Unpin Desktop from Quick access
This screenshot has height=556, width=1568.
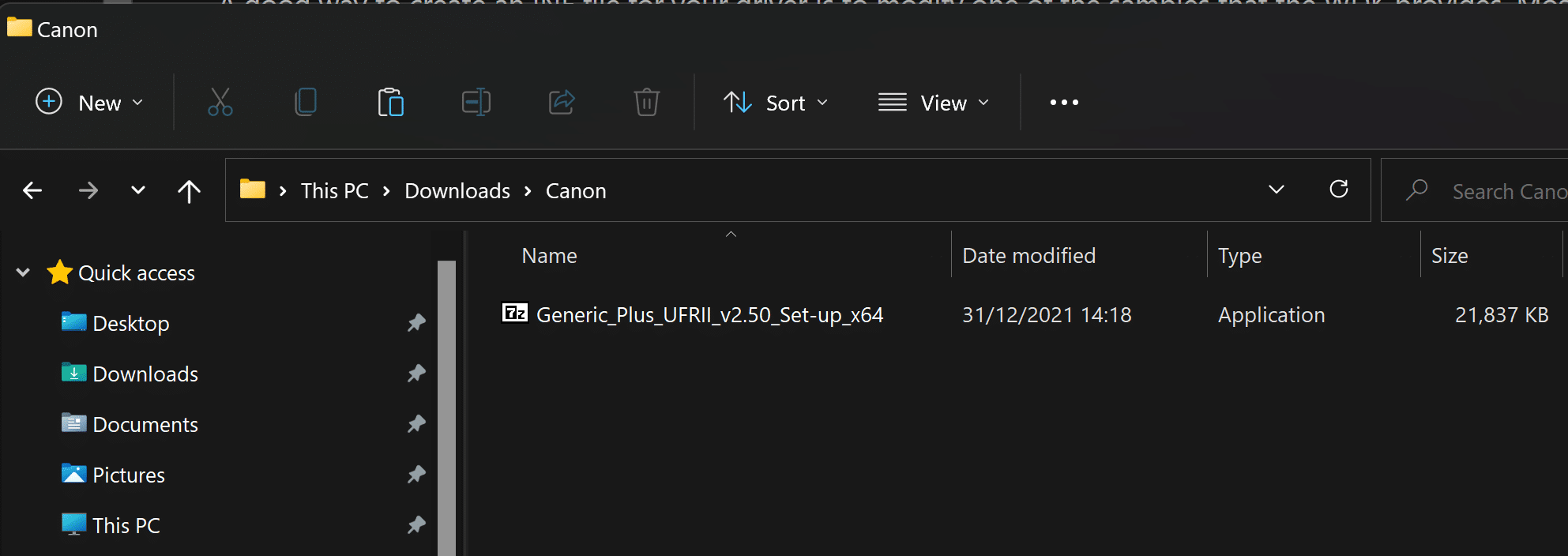(x=416, y=322)
